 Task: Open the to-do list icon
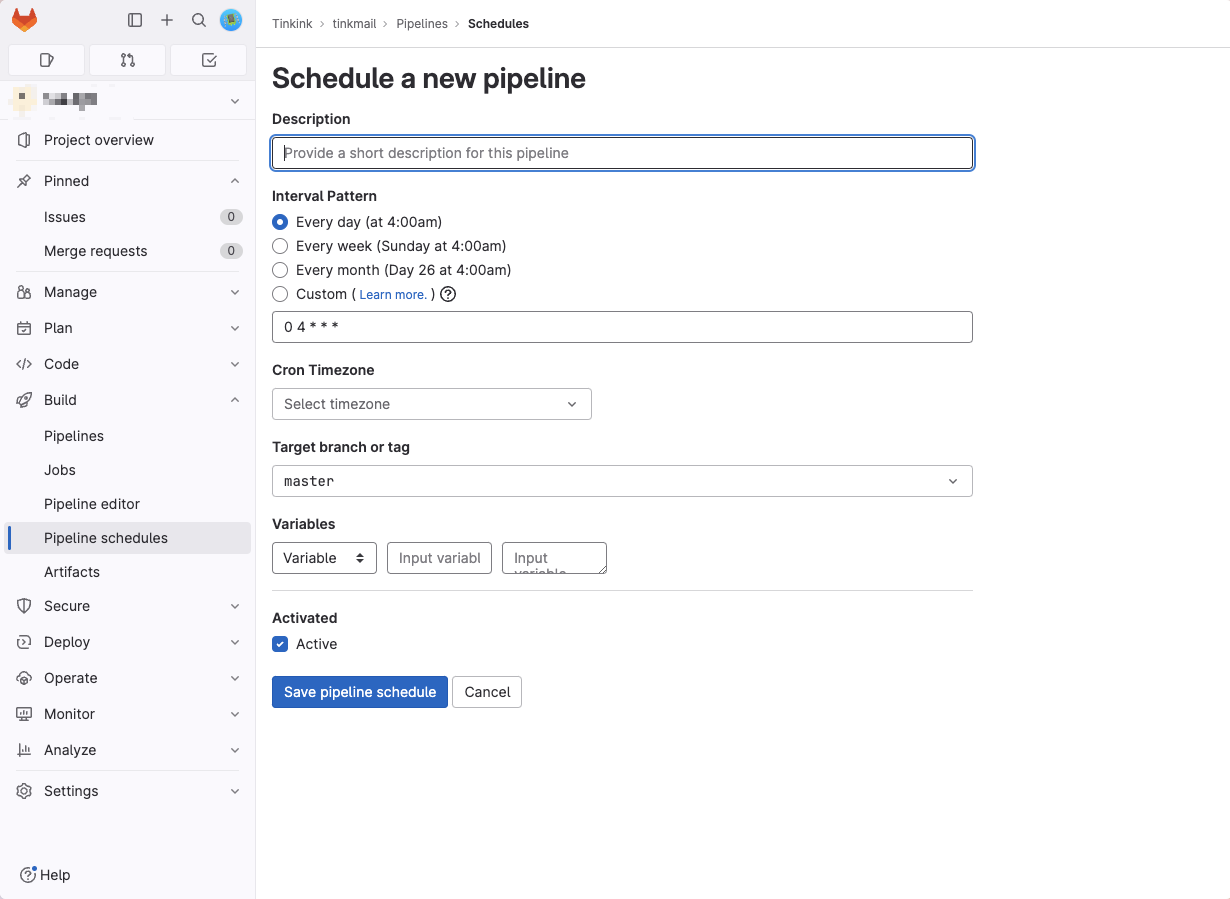[x=209, y=60]
